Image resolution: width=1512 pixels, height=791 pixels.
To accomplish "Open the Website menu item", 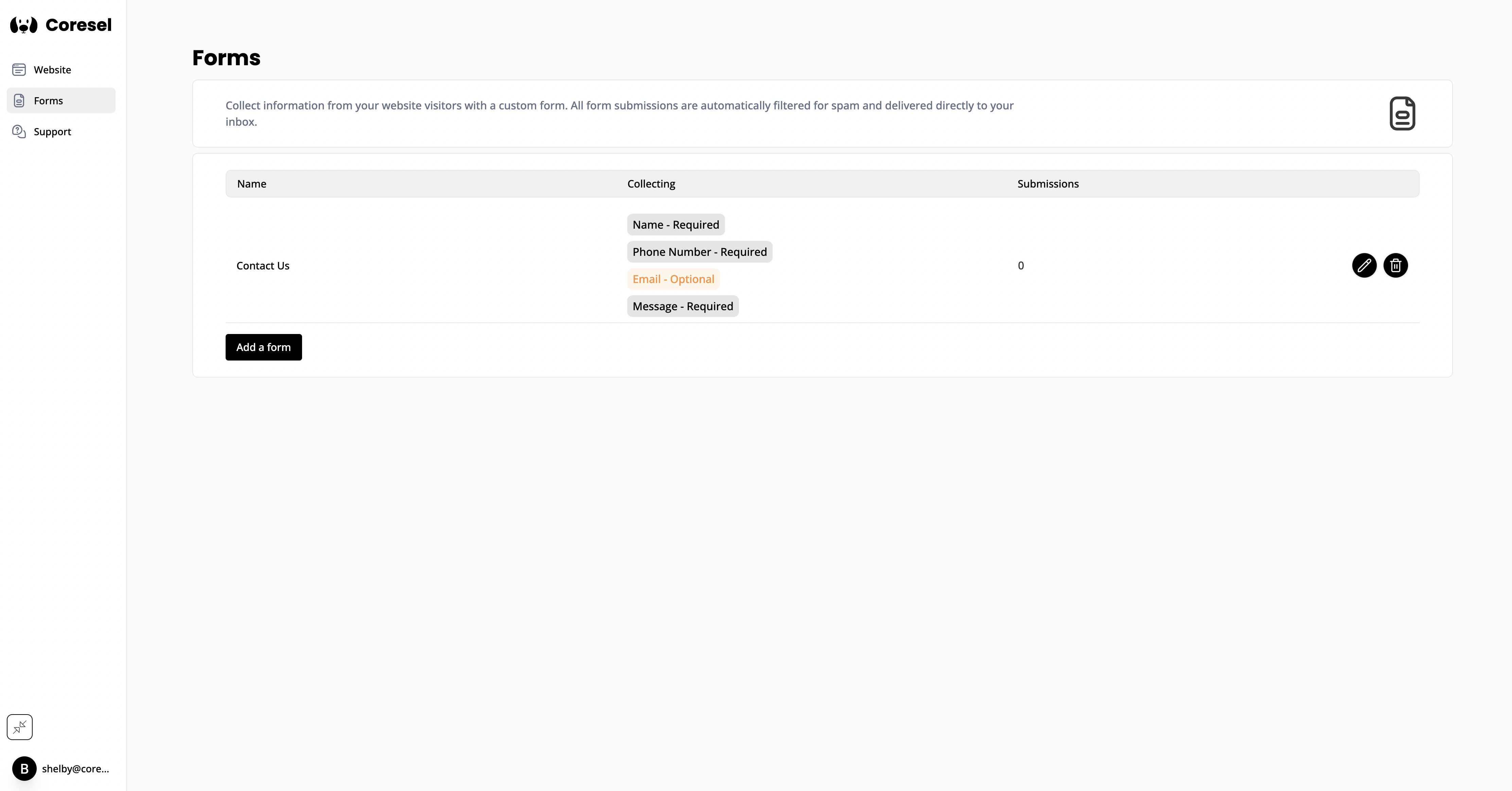I will pos(61,70).
